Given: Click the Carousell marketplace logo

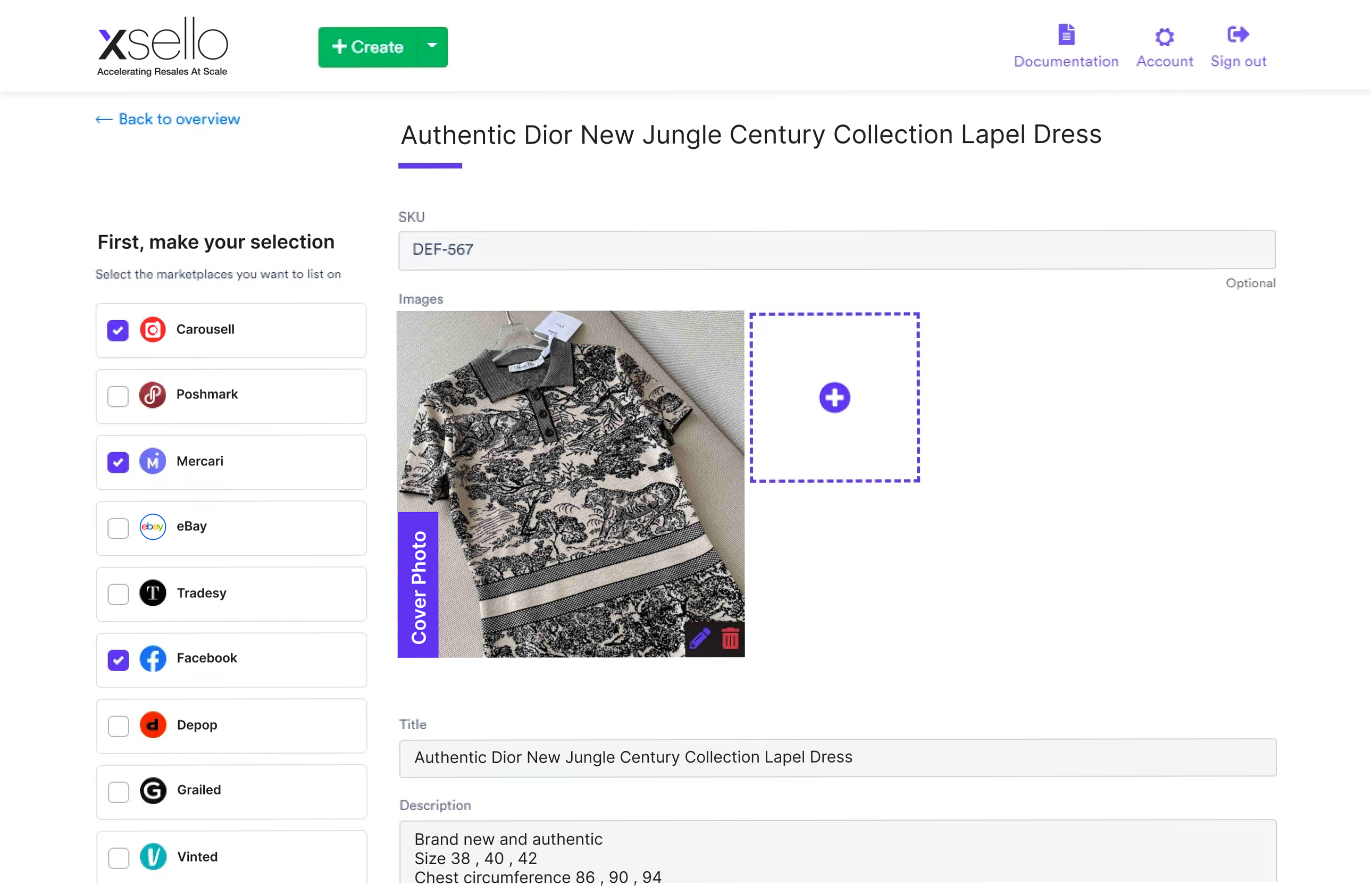Looking at the screenshot, I should point(153,330).
